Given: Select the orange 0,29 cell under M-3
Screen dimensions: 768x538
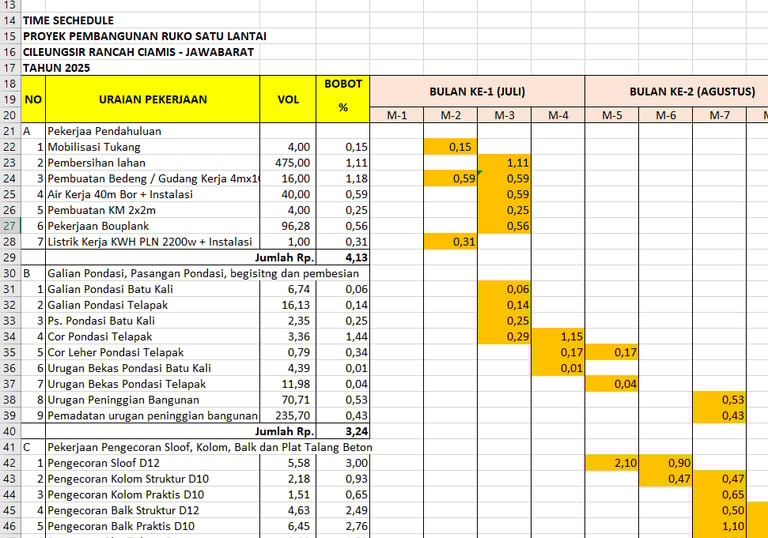Looking at the screenshot, I should point(504,337).
